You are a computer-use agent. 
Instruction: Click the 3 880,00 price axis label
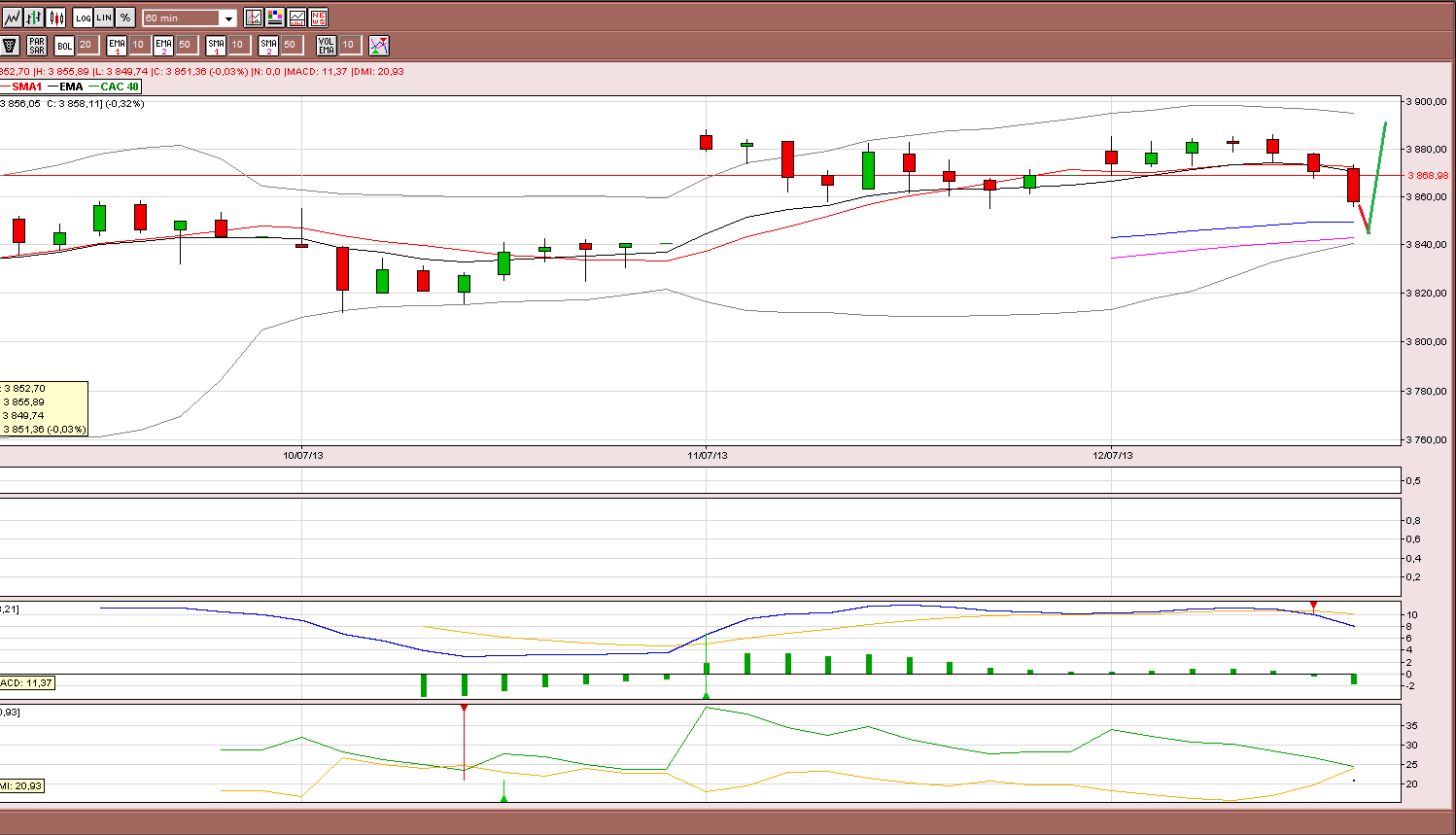coord(1428,150)
